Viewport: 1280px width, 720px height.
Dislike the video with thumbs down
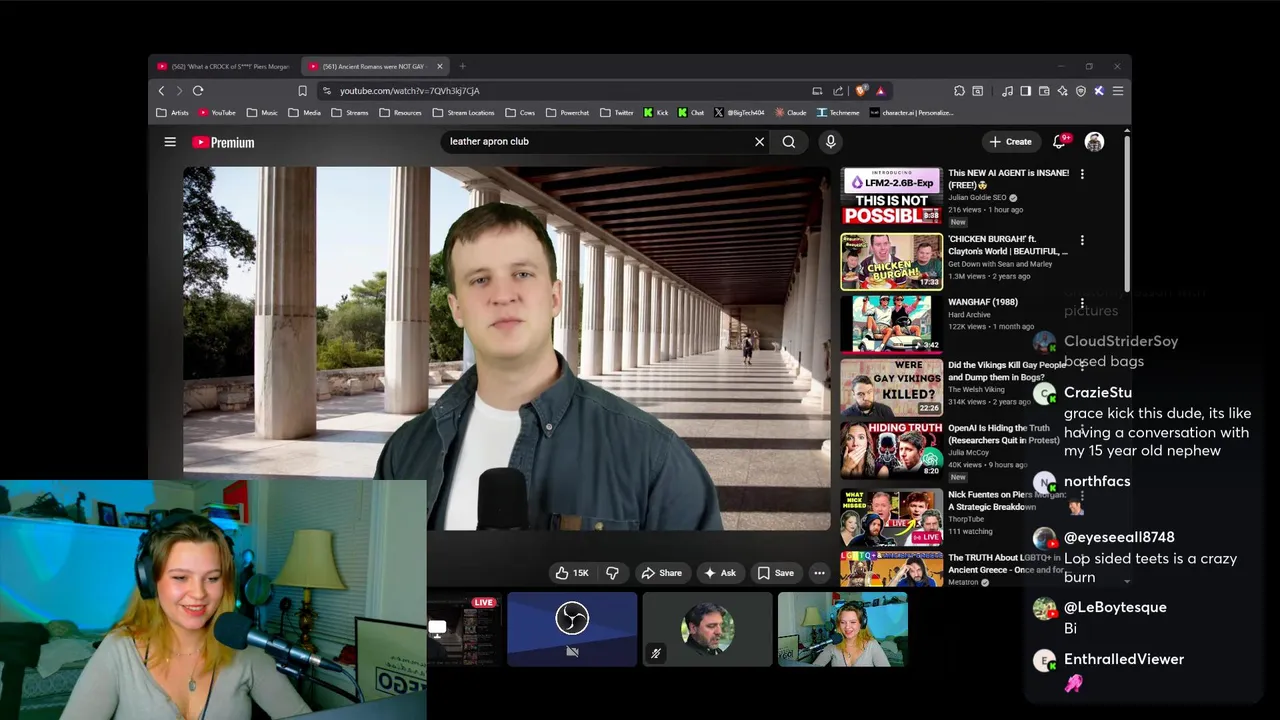(x=612, y=573)
